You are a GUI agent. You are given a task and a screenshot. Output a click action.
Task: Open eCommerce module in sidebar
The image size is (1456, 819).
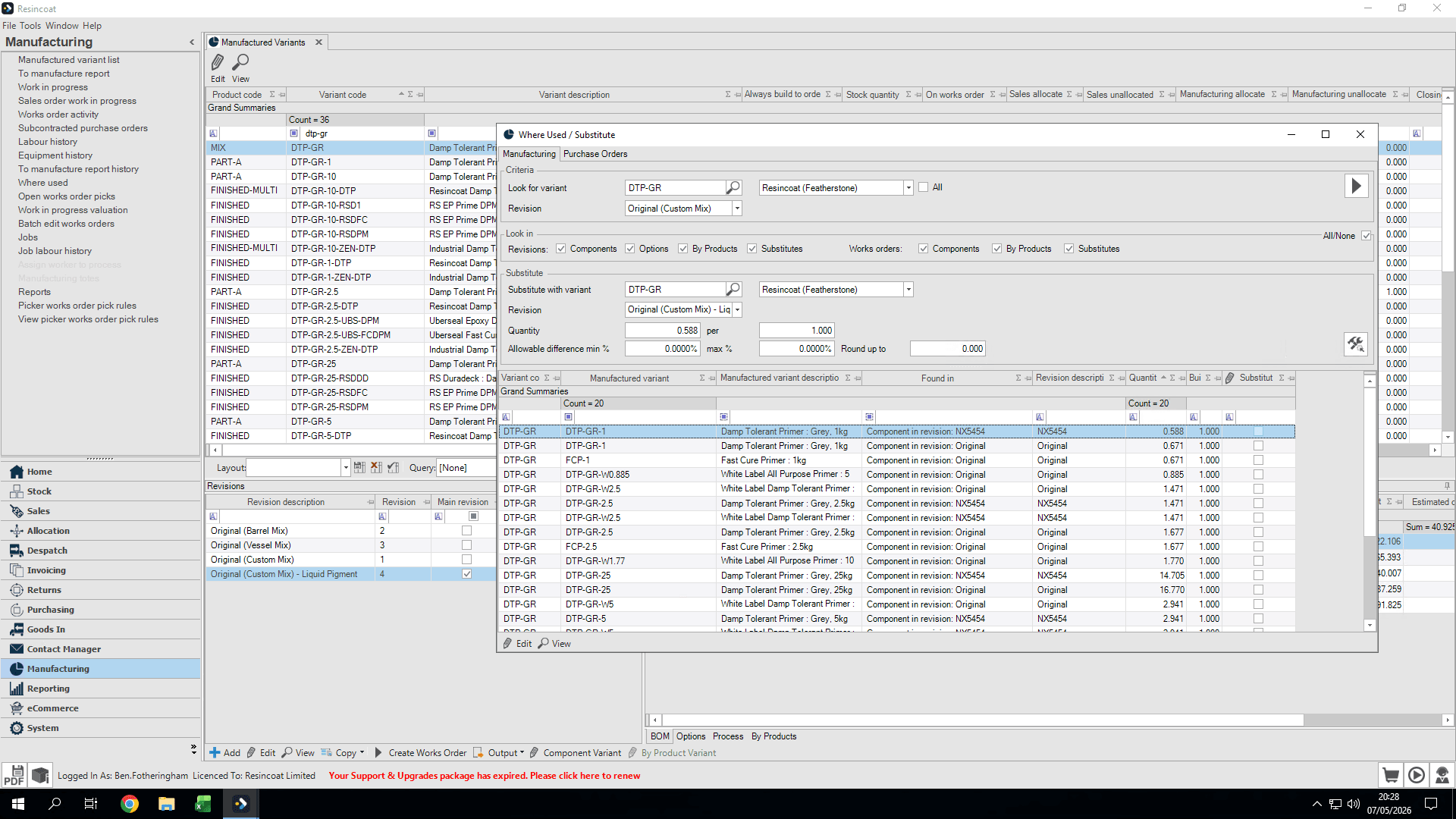coord(100,708)
